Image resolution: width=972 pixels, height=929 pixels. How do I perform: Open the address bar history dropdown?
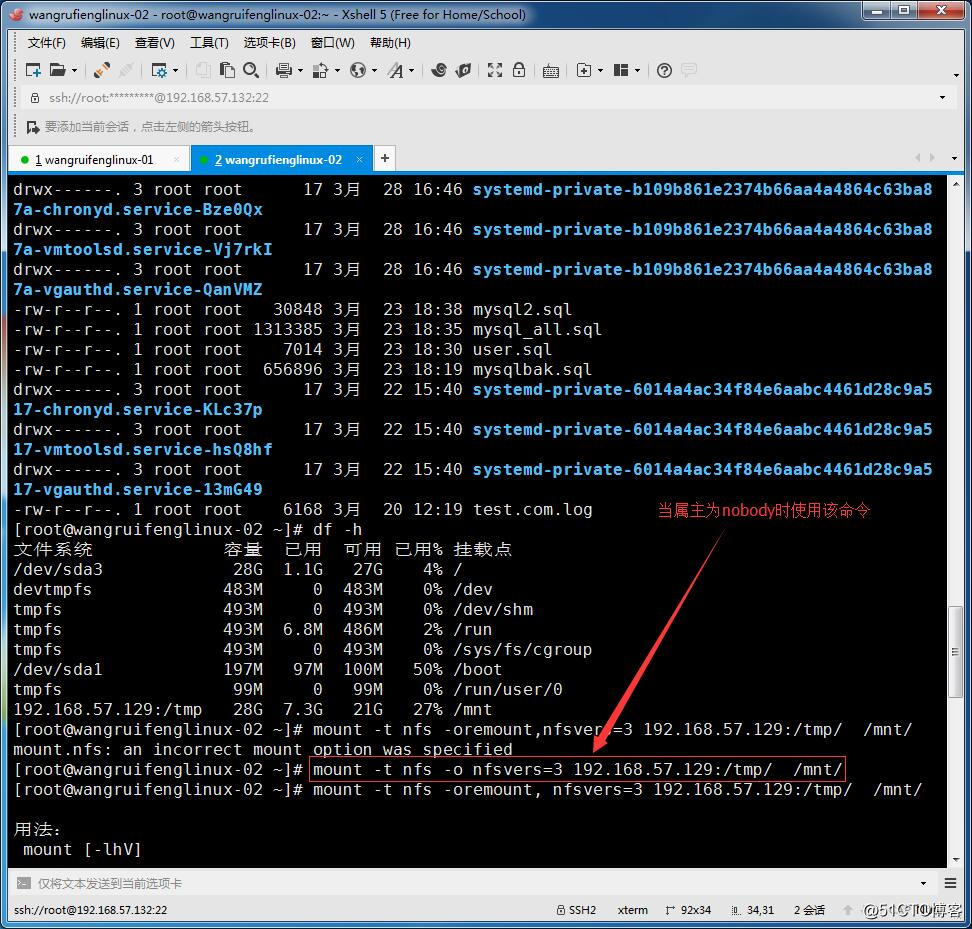[942, 98]
